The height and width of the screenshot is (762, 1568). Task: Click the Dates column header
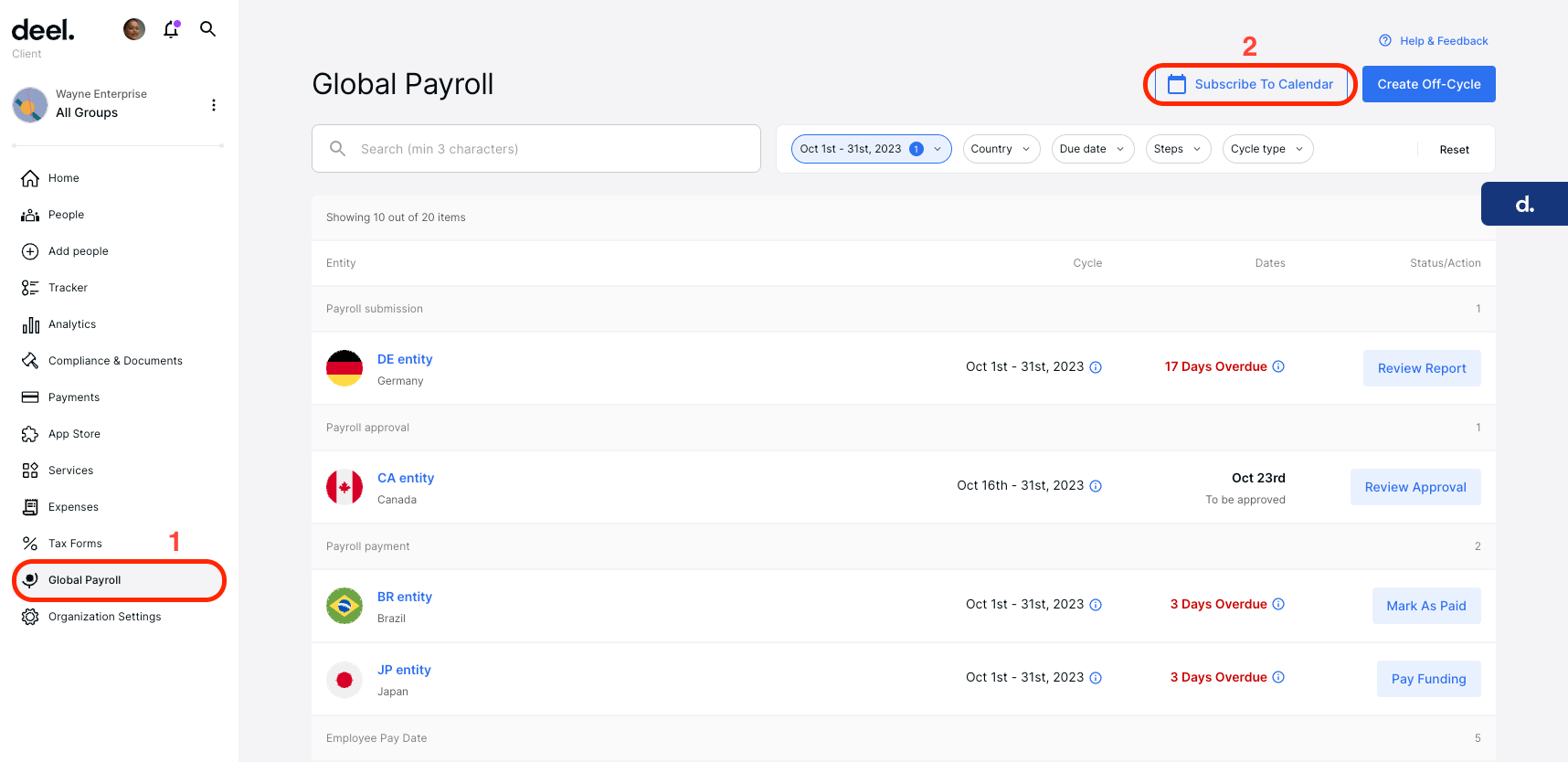(x=1270, y=263)
